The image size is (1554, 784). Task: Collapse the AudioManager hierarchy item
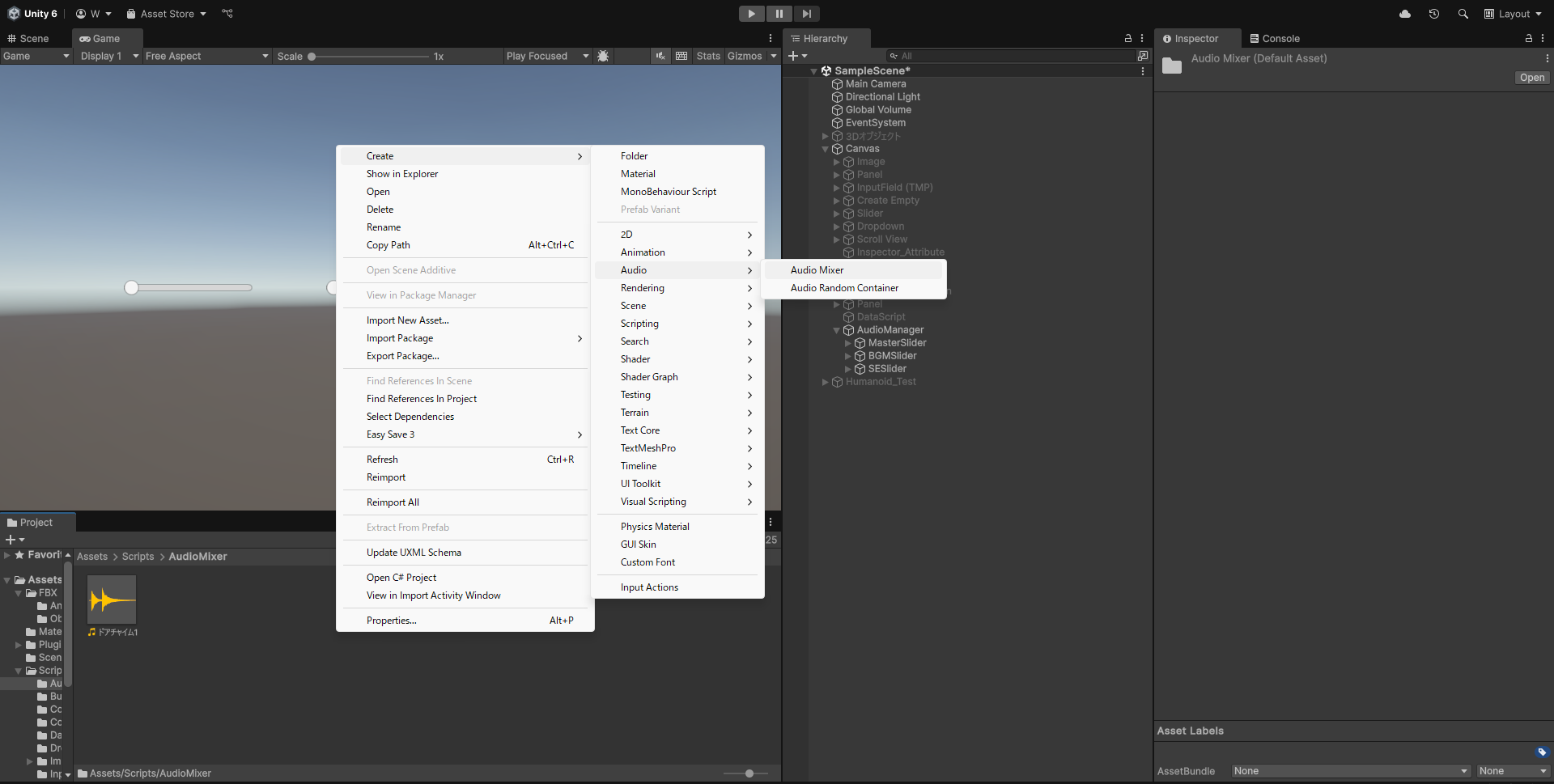[x=836, y=330]
